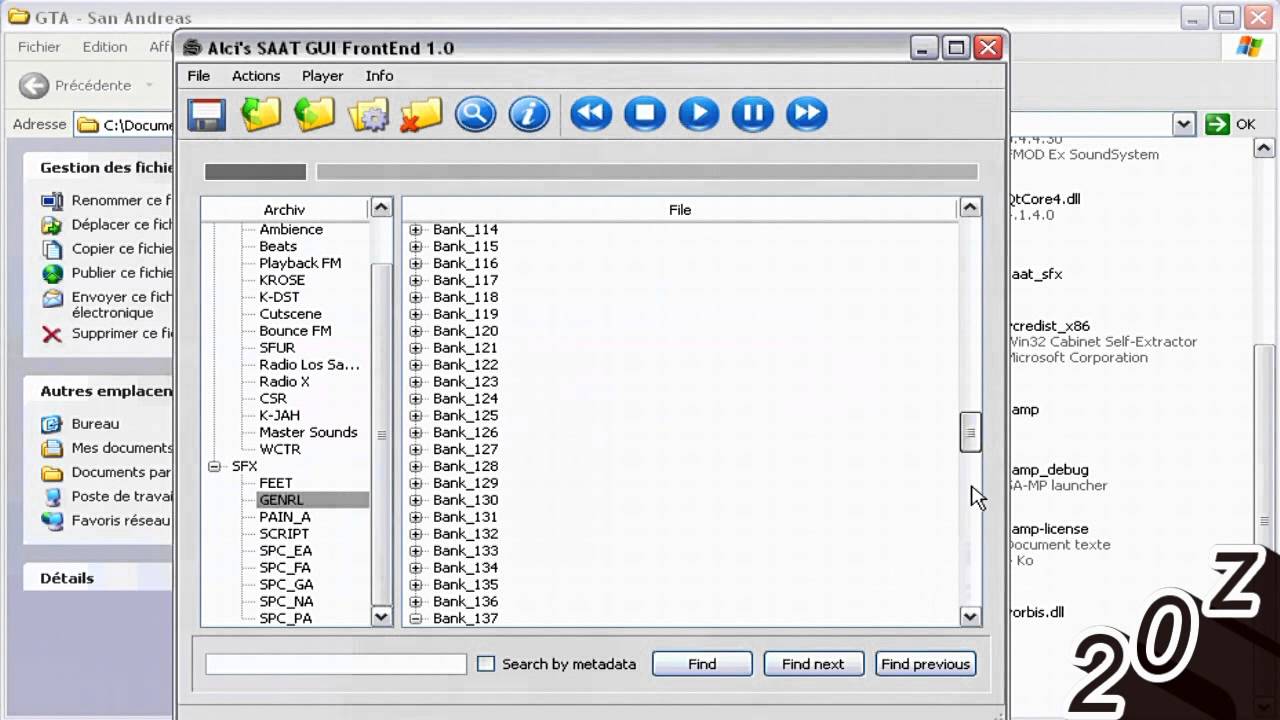The height and width of the screenshot is (720, 1280).
Task: Open the File menu in SAAT
Action: coord(199,76)
